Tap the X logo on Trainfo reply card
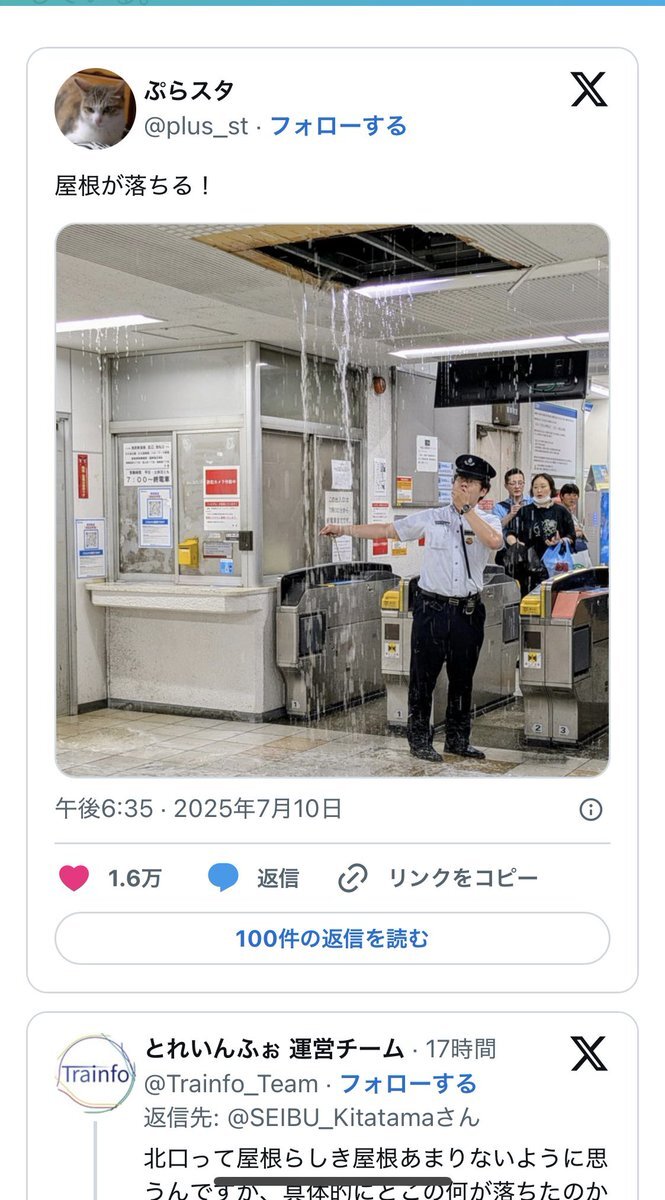Screen dimensions: 665x1200 589,1054
